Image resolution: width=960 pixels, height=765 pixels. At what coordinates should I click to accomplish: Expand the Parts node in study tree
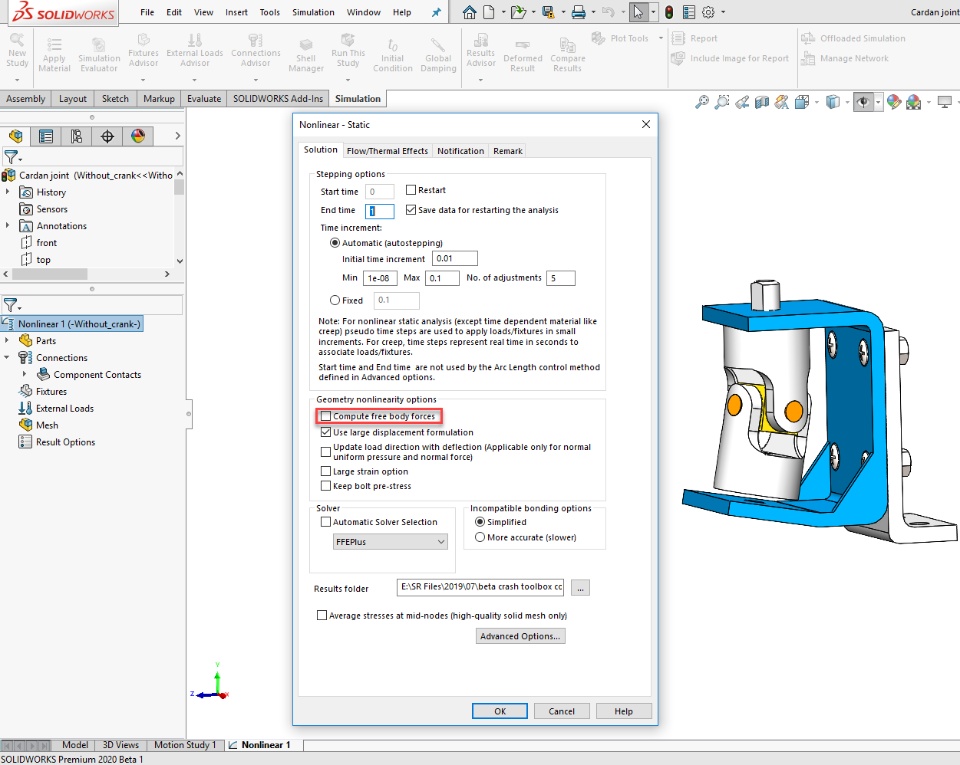coord(7,340)
